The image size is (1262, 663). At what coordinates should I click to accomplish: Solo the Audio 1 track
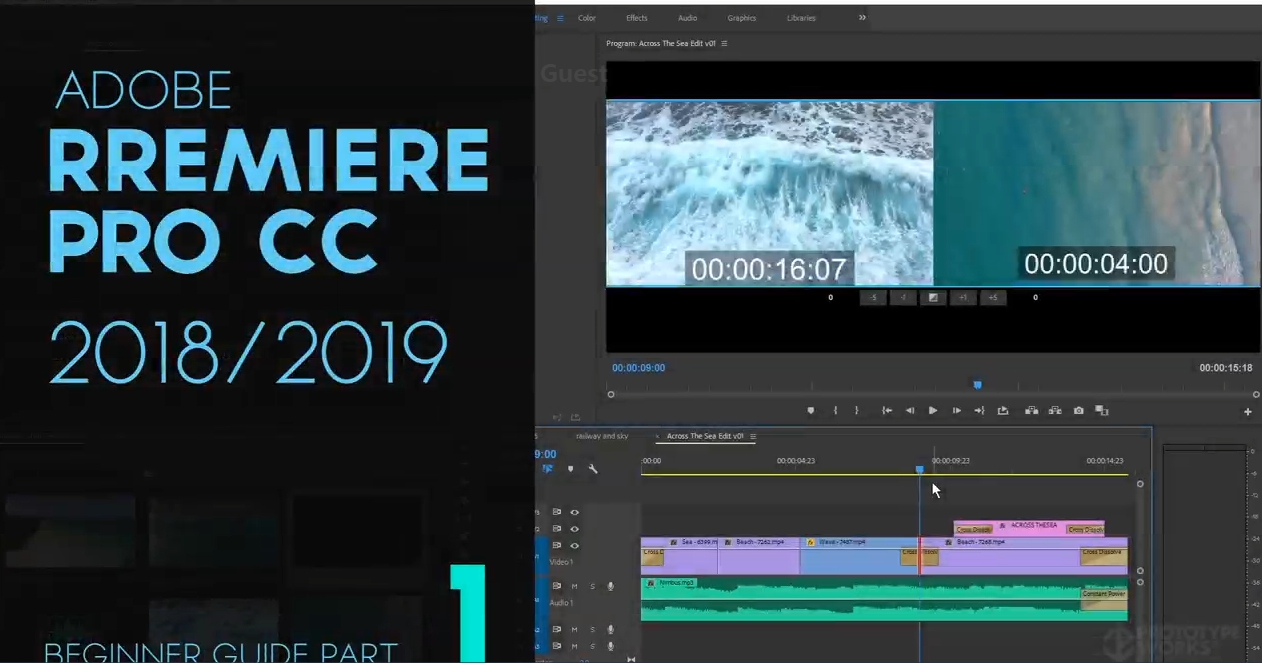592,586
